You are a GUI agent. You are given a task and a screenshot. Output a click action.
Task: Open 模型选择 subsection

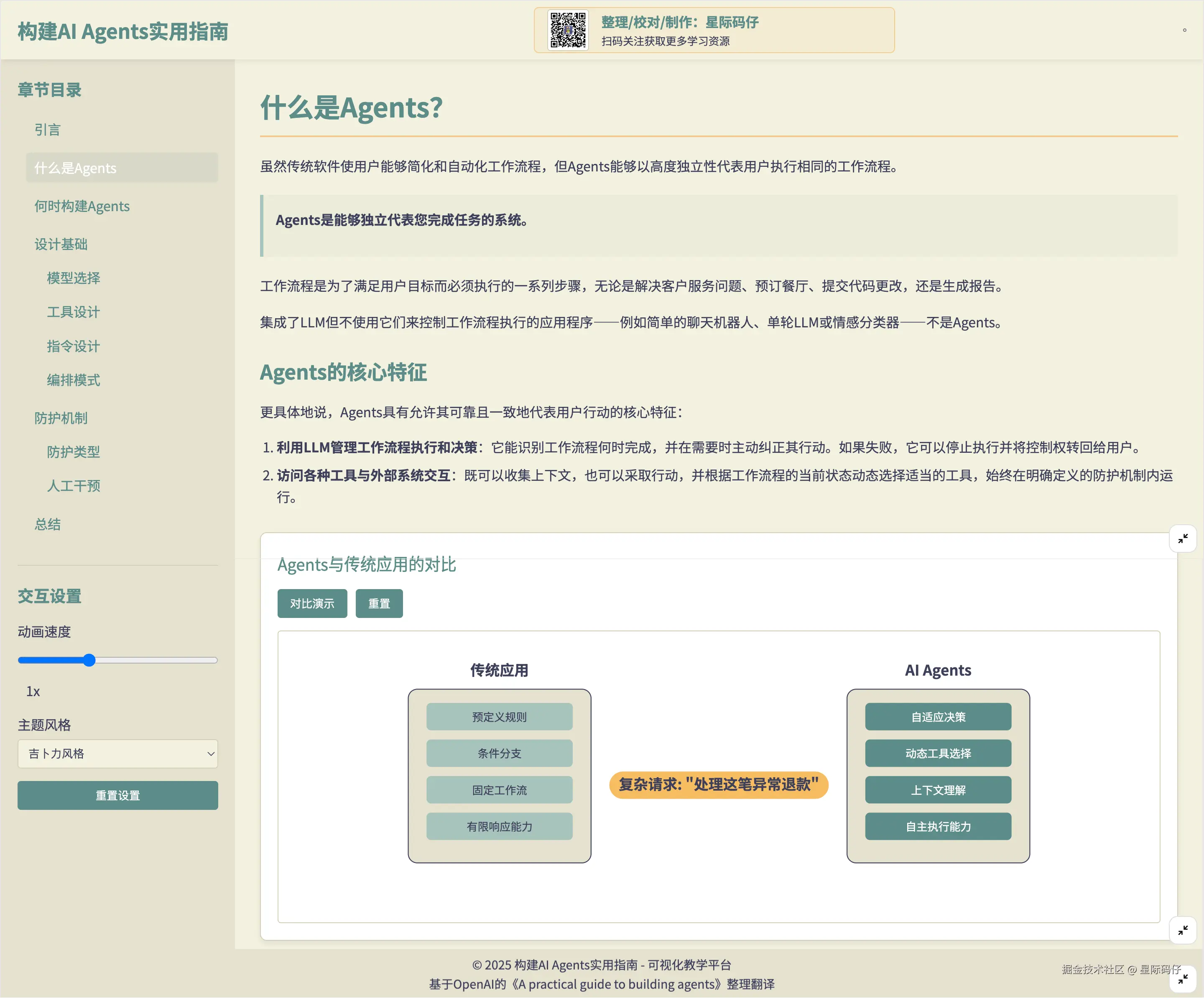pos(74,278)
